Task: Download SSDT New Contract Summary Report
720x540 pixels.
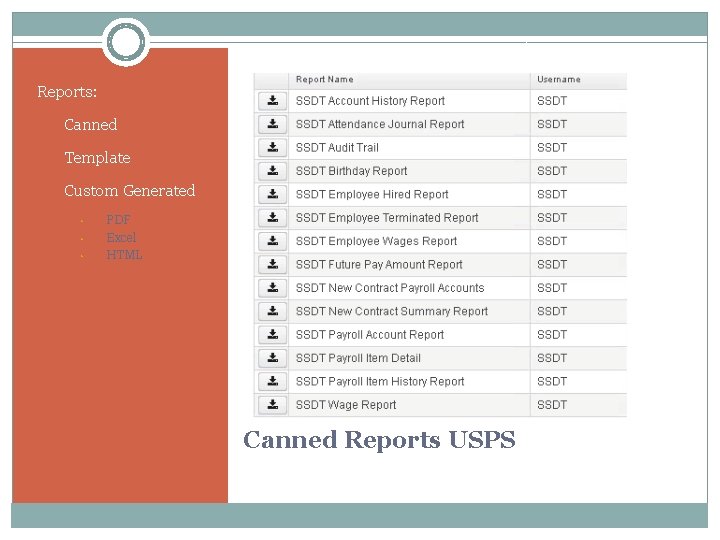Action: pyautogui.click(x=272, y=311)
